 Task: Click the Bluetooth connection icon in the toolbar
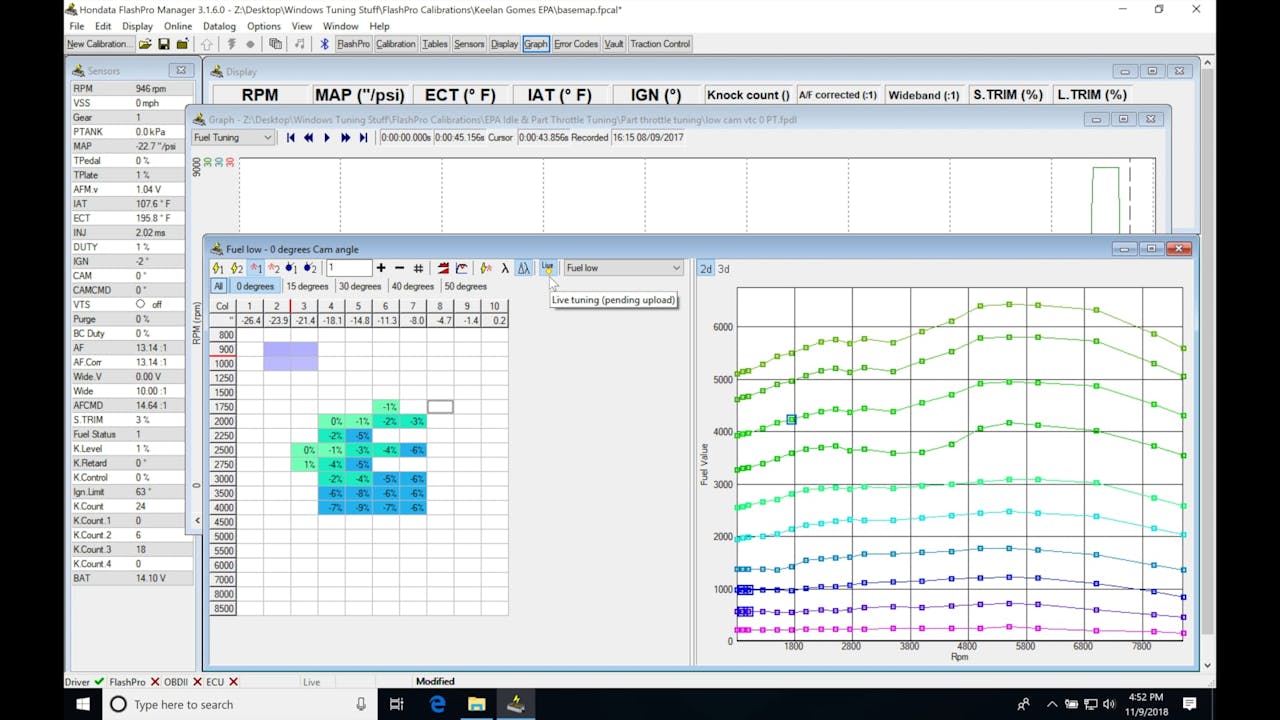pyautogui.click(x=323, y=43)
